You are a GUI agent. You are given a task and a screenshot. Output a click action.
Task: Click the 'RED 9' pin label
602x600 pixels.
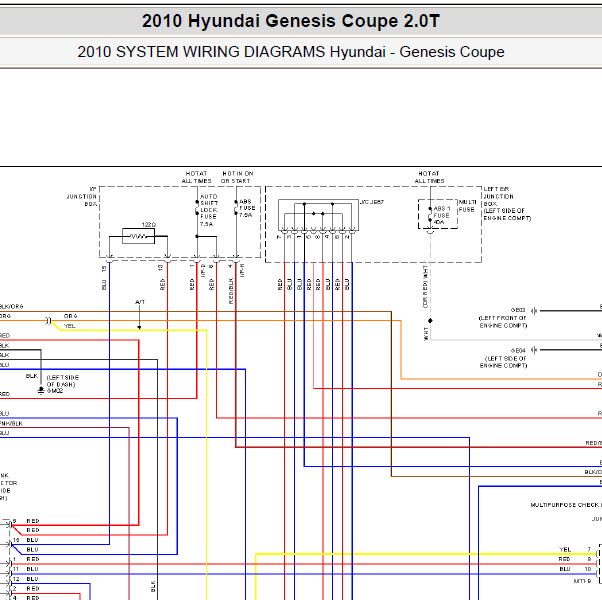pyautogui.click(x=575, y=559)
